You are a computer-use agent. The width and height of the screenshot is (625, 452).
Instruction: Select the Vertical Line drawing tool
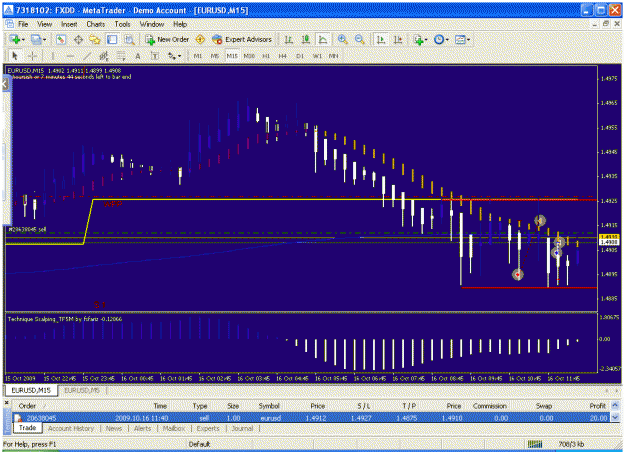[53, 56]
